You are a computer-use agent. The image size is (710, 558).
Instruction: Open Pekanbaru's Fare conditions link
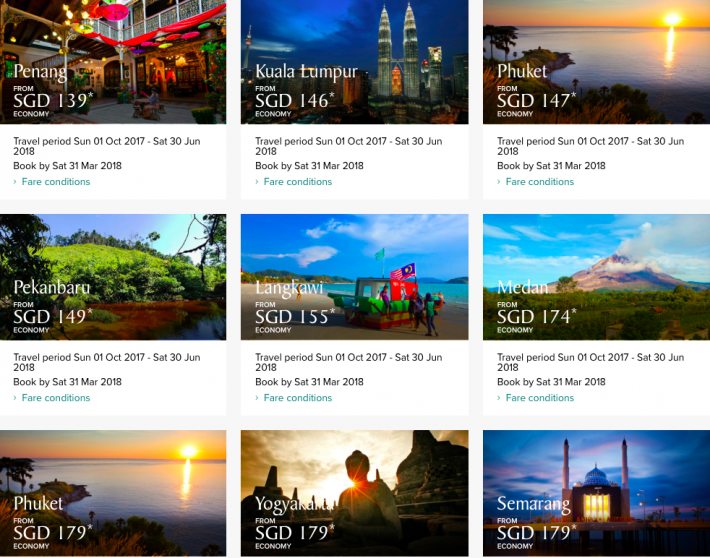(56, 398)
